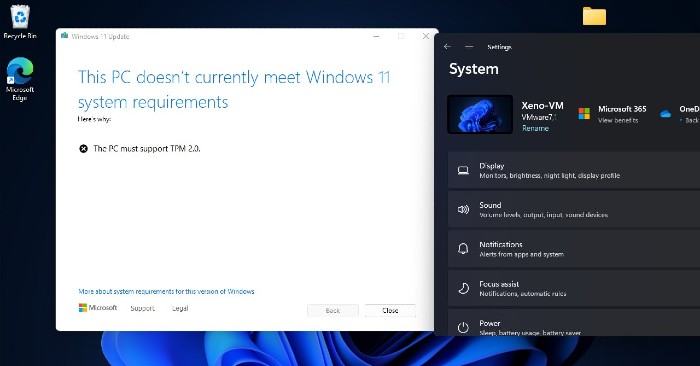Image resolution: width=700 pixels, height=366 pixels.
Task: Open Display settings row
Action: pyautogui.click(x=574, y=170)
